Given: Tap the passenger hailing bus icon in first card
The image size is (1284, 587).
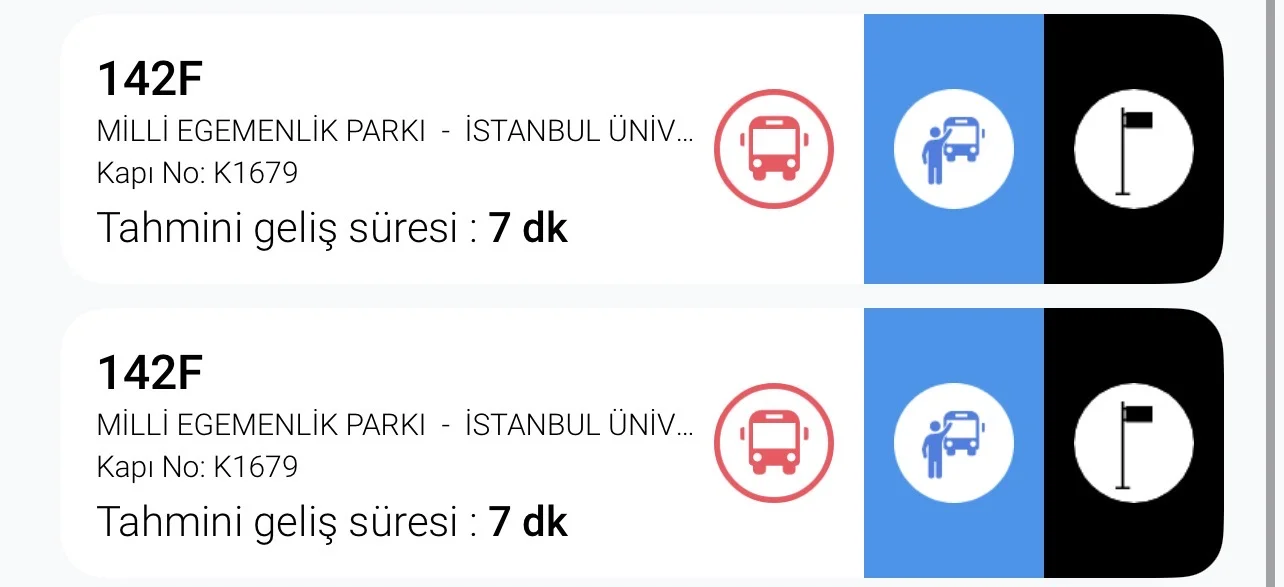Looking at the screenshot, I should pyautogui.click(x=953, y=149).
